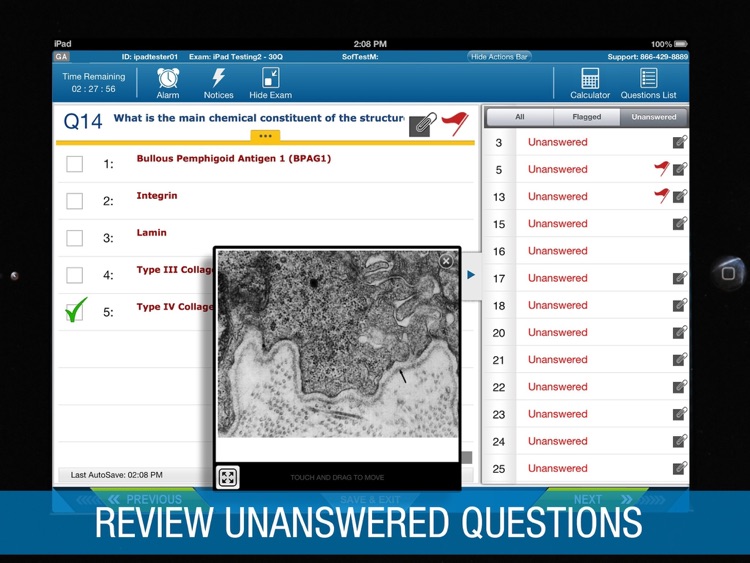Select the Unanswered tab
This screenshot has height=563, width=750.
653,117
